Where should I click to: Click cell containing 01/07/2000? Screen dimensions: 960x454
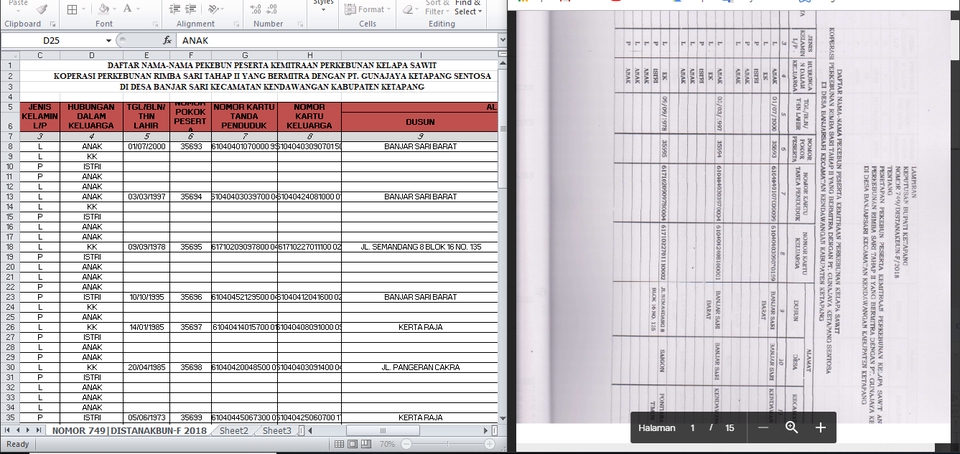[x=146, y=147]
